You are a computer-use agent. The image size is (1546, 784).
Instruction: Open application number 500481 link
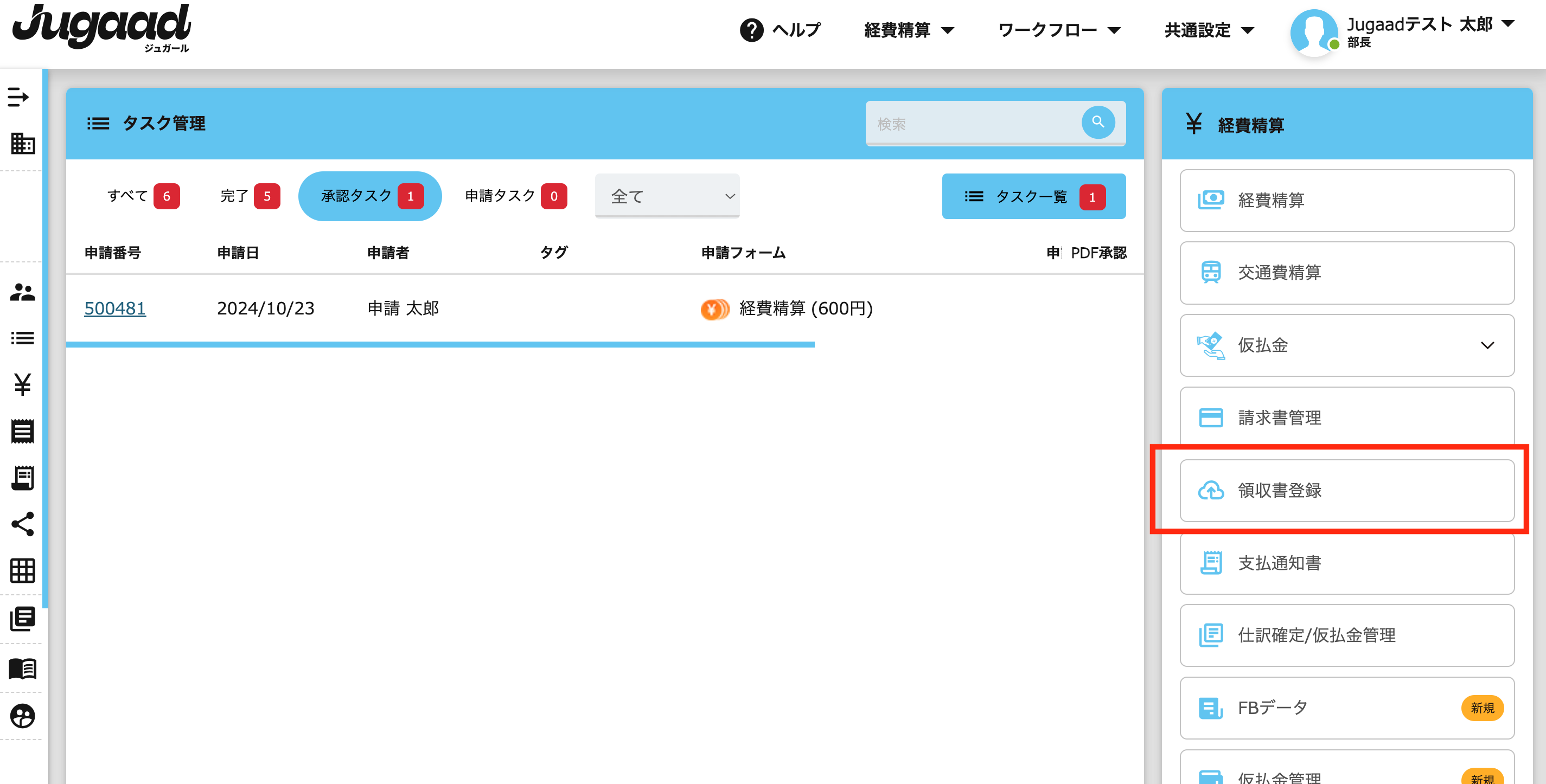pyautogui.click(x=114, y=309)
